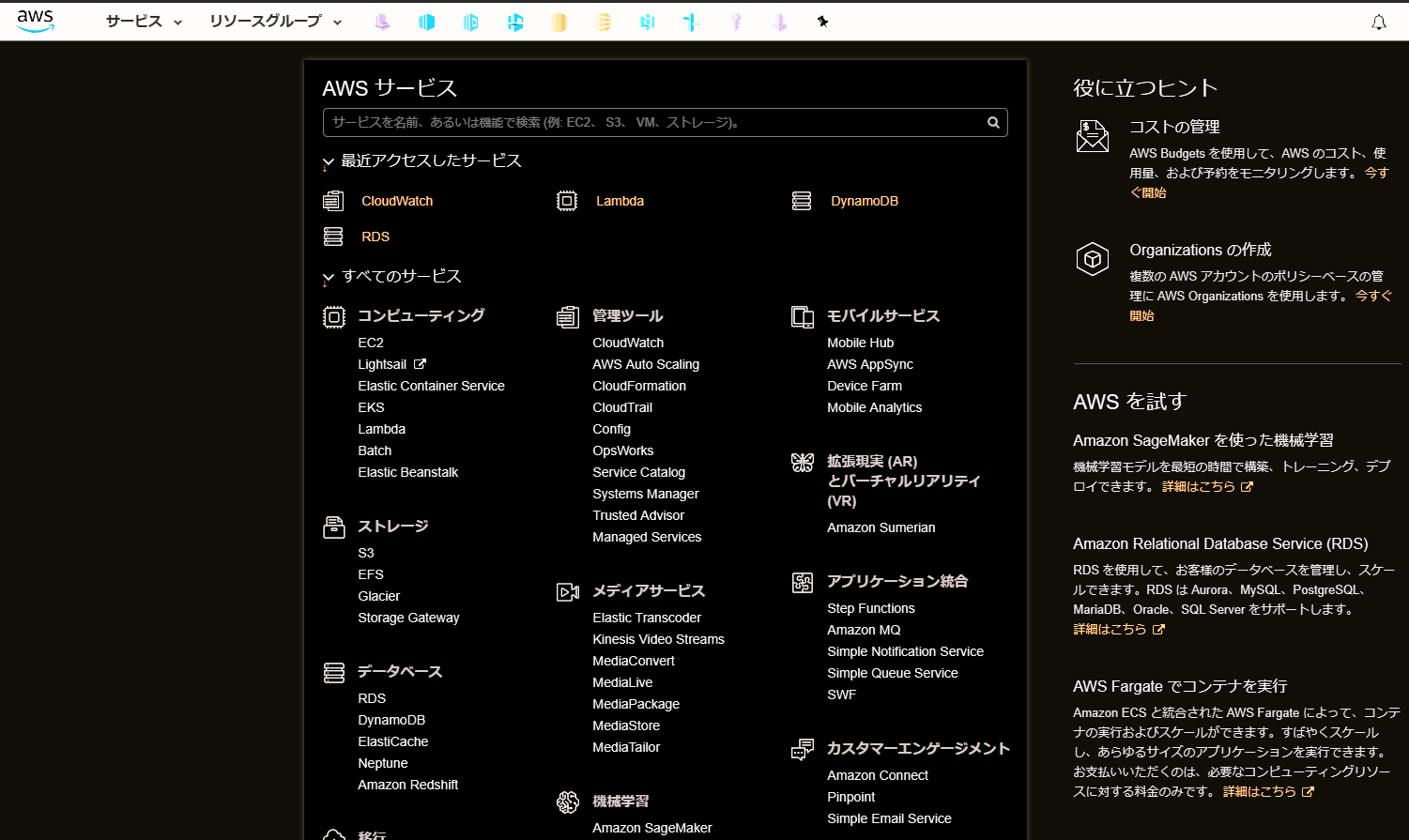Open Kinesis Video Streams
1409x840 pixels.
[x=658, y=639]
